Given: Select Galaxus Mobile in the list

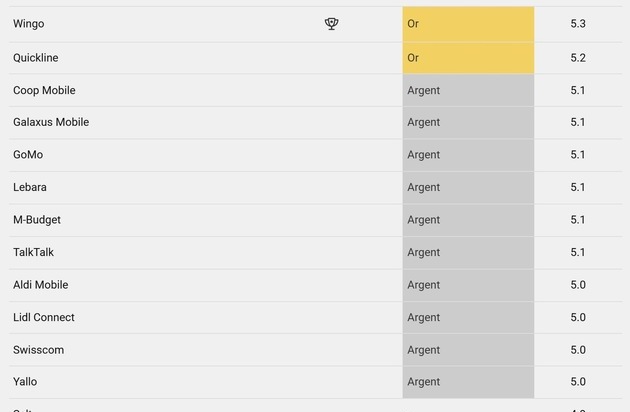Looking at the screenshot, I should click(51, 122).
